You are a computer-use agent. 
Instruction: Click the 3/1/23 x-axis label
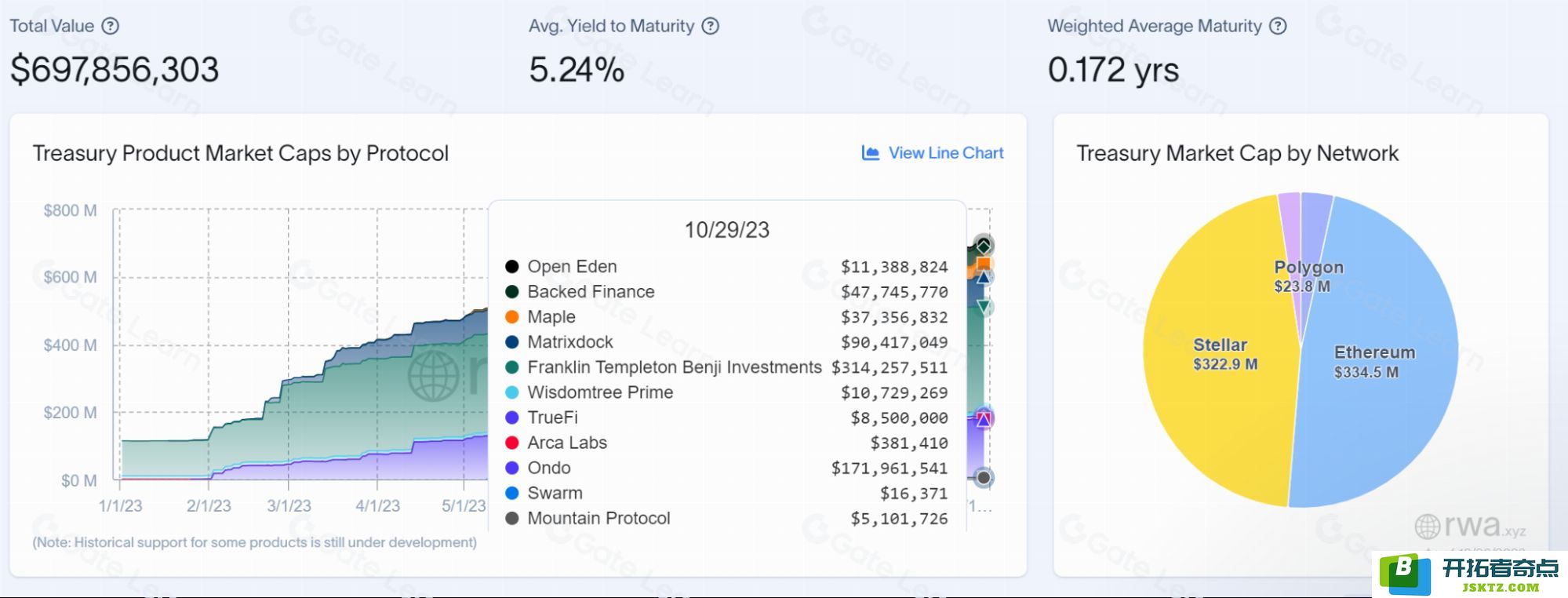point(289,506)
